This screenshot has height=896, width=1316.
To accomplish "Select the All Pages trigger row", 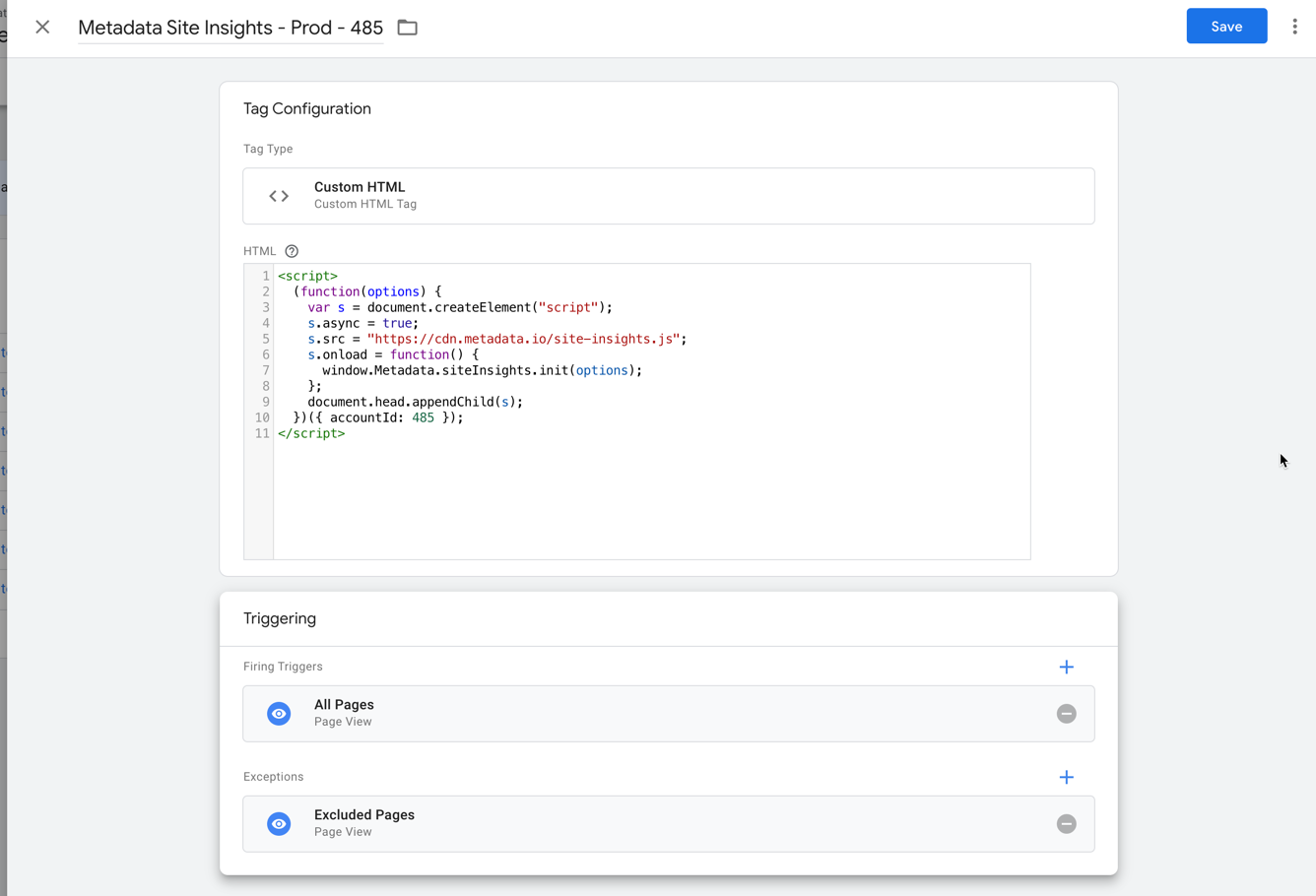I will coord(591,713).
